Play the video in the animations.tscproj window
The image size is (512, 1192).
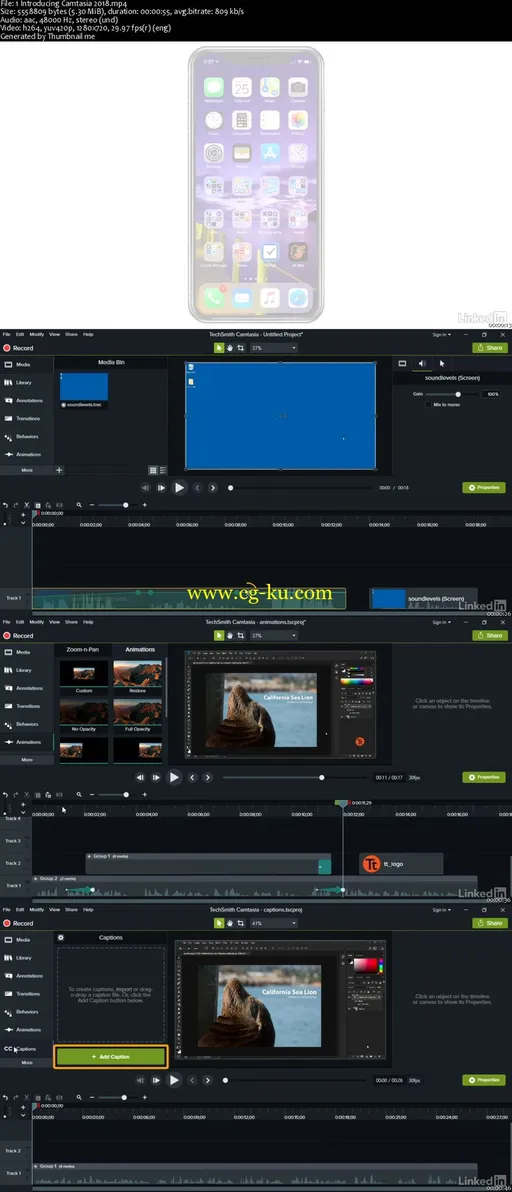point(175,777)
